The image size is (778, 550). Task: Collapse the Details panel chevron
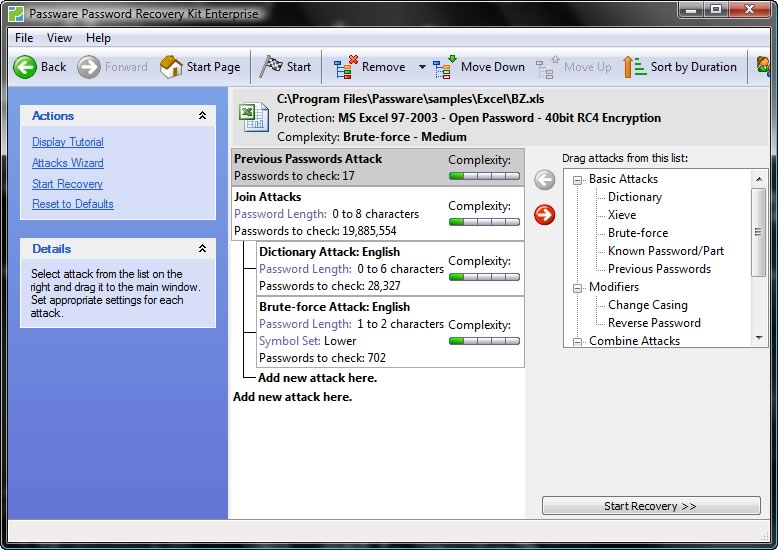(x=202, y=248)
